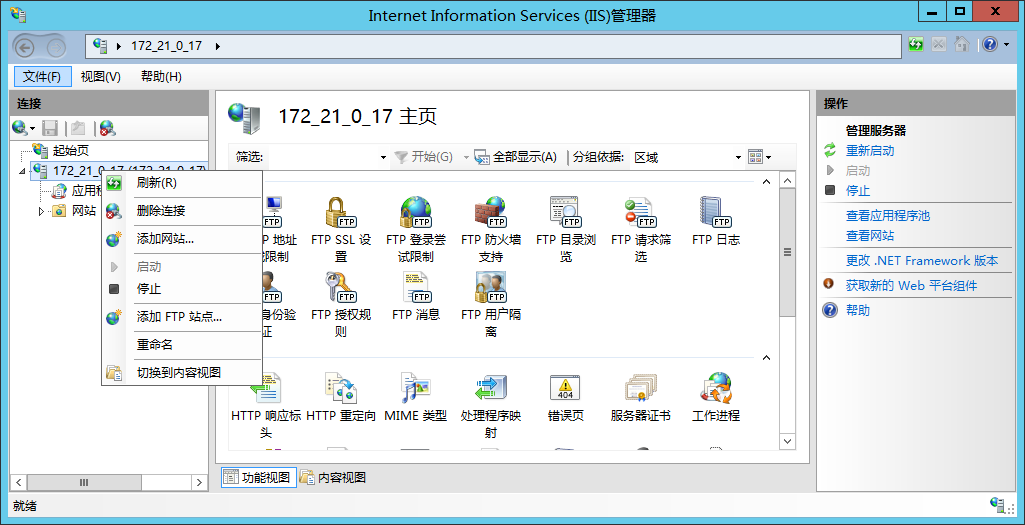
Task: Switch to 内容视图 tab
Action: click(333, 477)
